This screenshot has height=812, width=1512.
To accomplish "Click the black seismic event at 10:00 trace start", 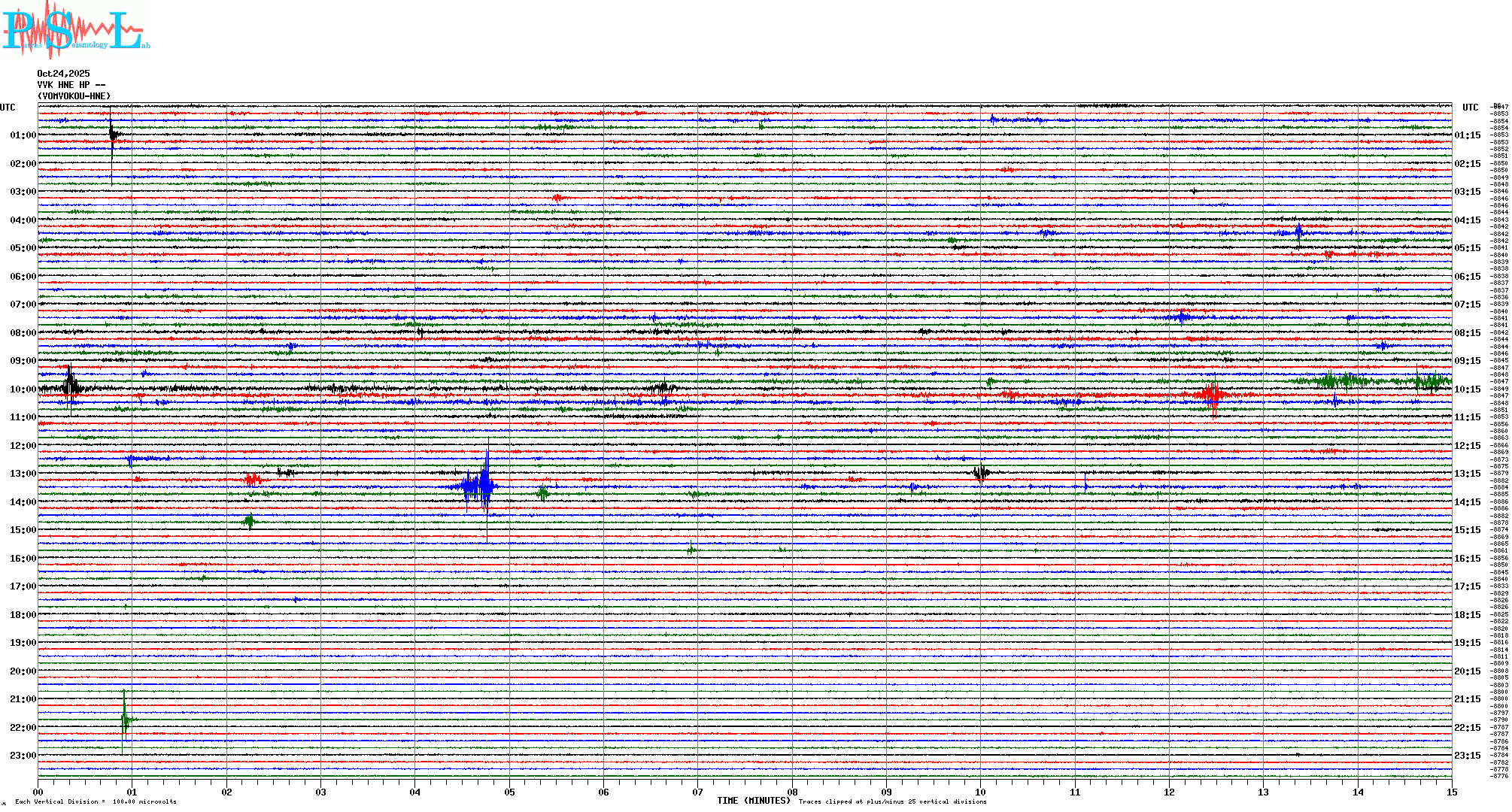I will 71,386.
